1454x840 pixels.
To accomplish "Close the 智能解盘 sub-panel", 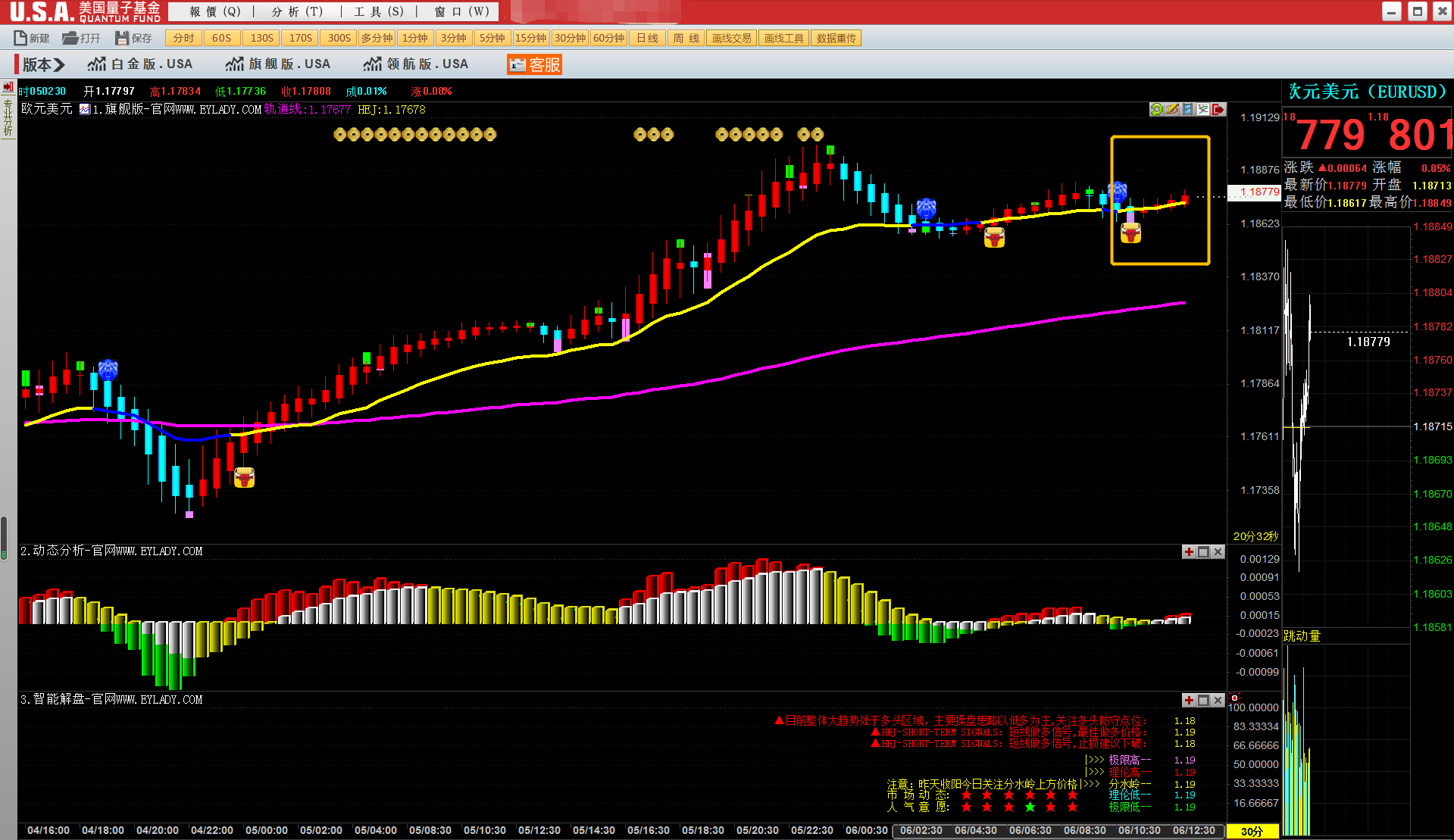I will (x=1218, y=701).
